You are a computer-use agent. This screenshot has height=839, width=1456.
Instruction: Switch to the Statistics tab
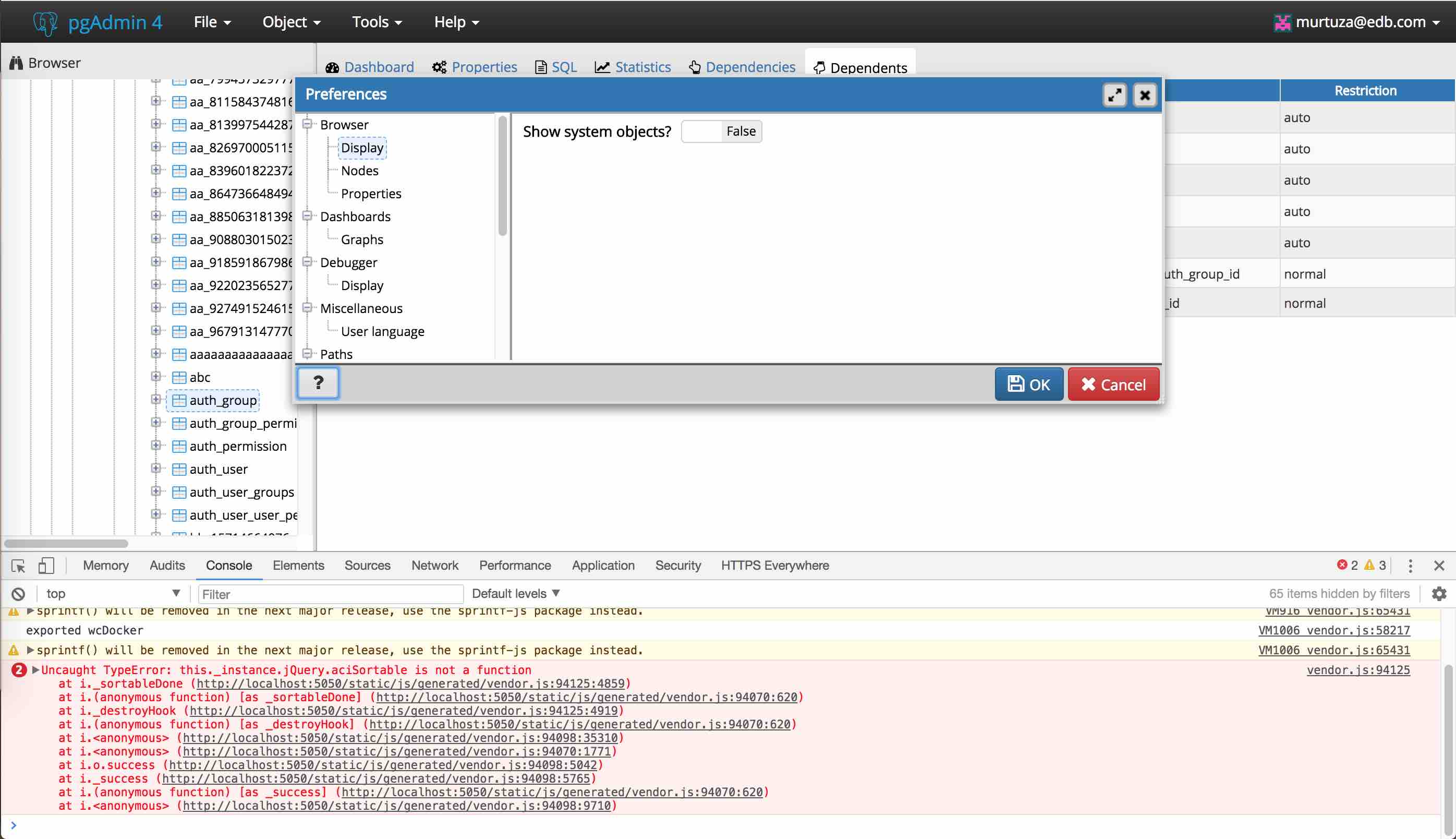pyautogui.click(x=633, y=67)
